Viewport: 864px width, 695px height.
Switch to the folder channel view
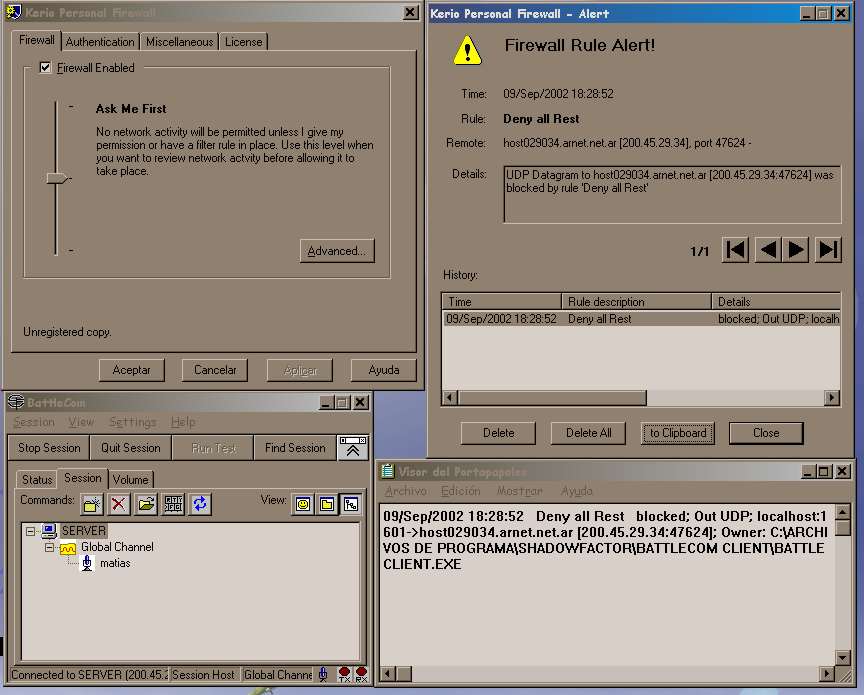click(x=327, y=504)
